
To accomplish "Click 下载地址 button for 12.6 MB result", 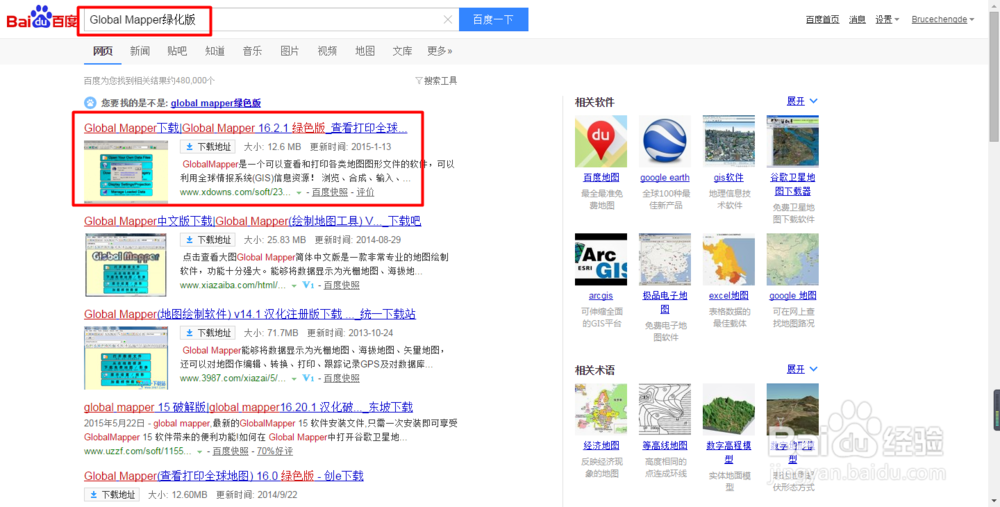I will pos(208,147).
